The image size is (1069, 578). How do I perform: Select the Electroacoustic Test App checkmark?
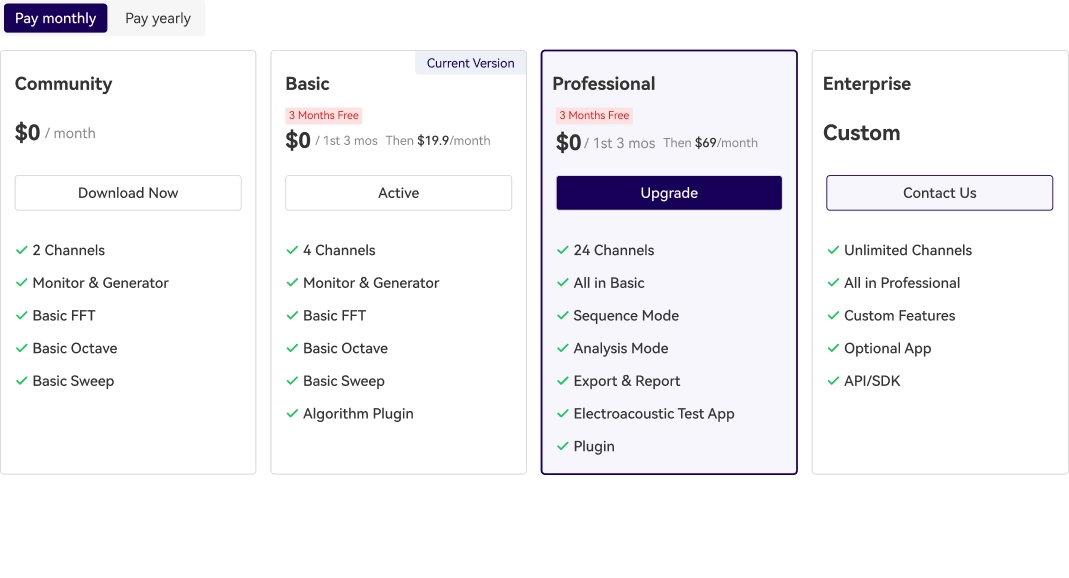563,413
